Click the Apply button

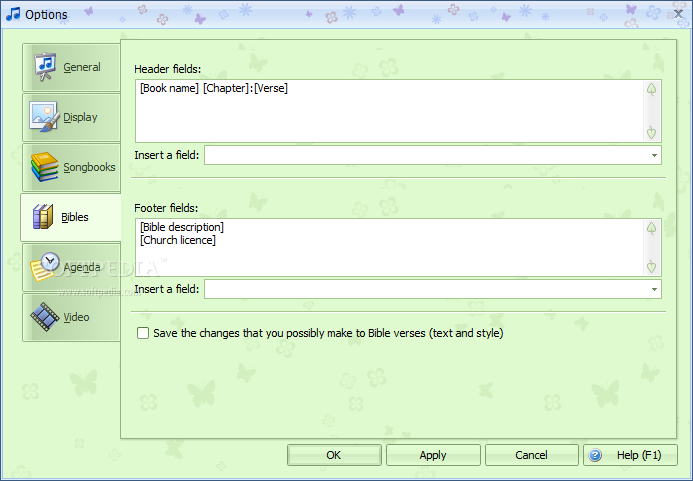click(433, 455)
